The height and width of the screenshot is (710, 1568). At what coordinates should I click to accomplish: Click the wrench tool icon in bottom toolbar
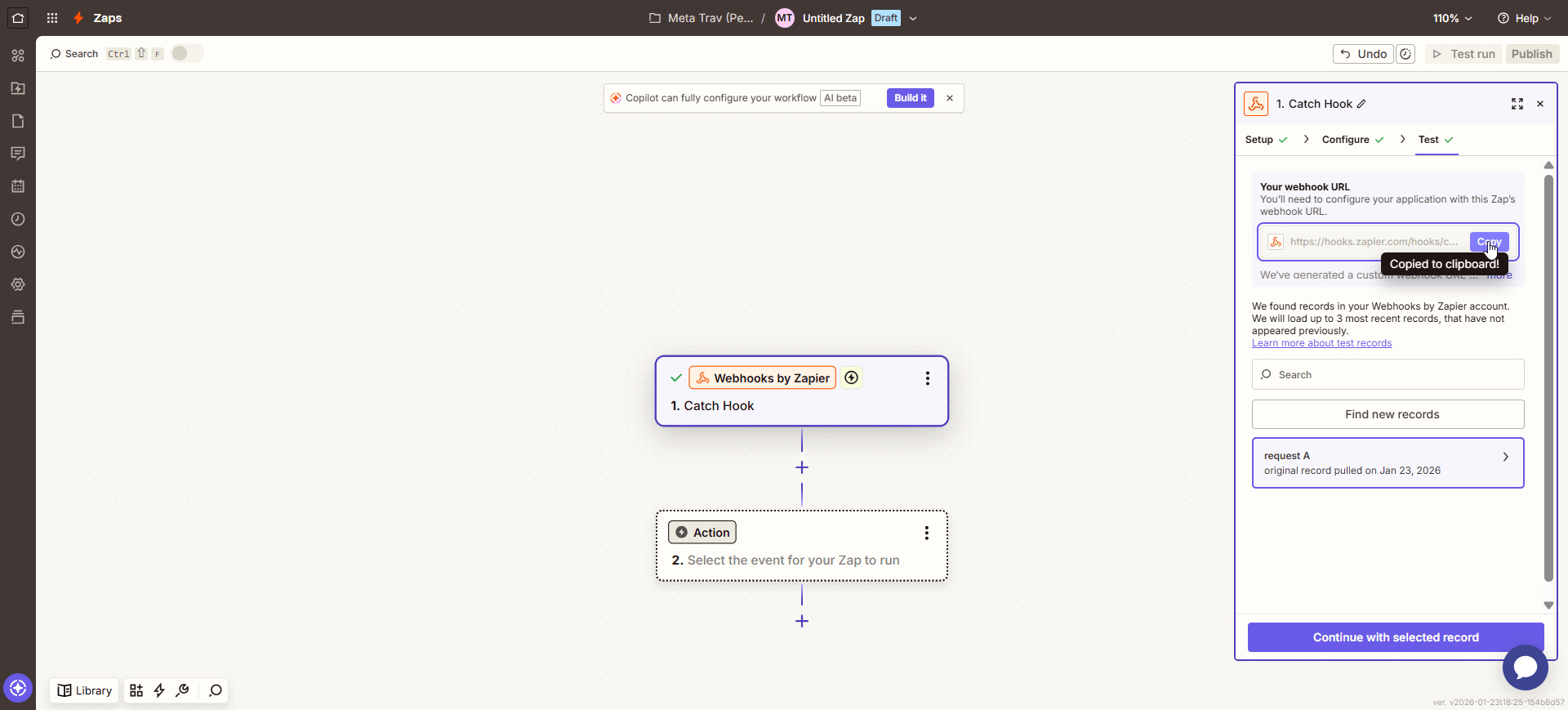[183, 690]
